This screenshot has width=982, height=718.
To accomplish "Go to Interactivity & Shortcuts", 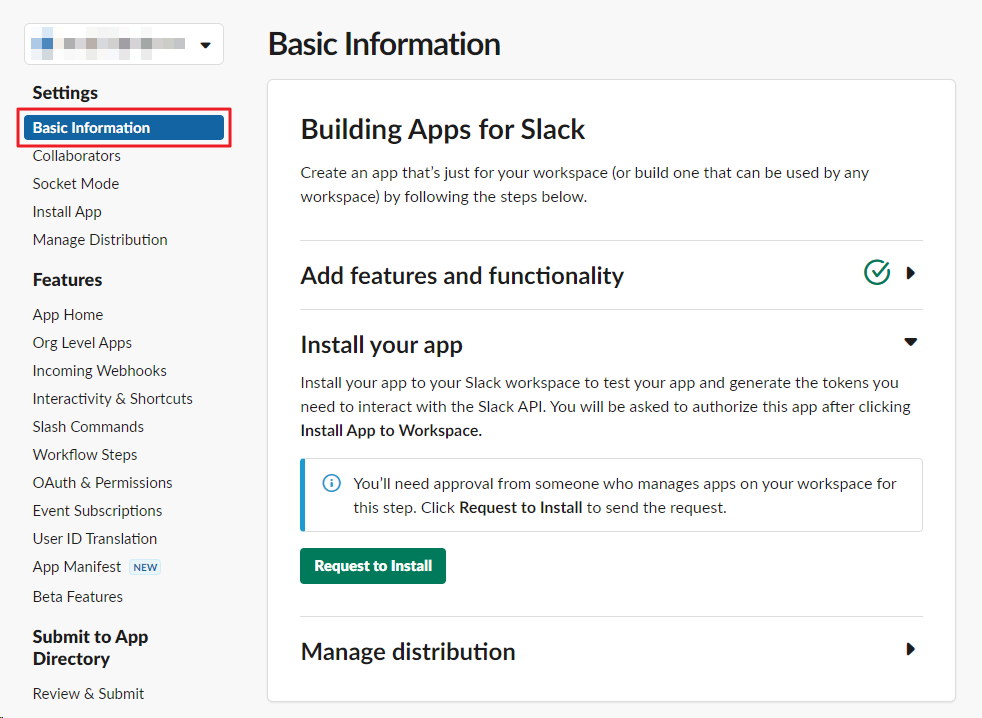I will pyautogui.click(x=113, y=398).
